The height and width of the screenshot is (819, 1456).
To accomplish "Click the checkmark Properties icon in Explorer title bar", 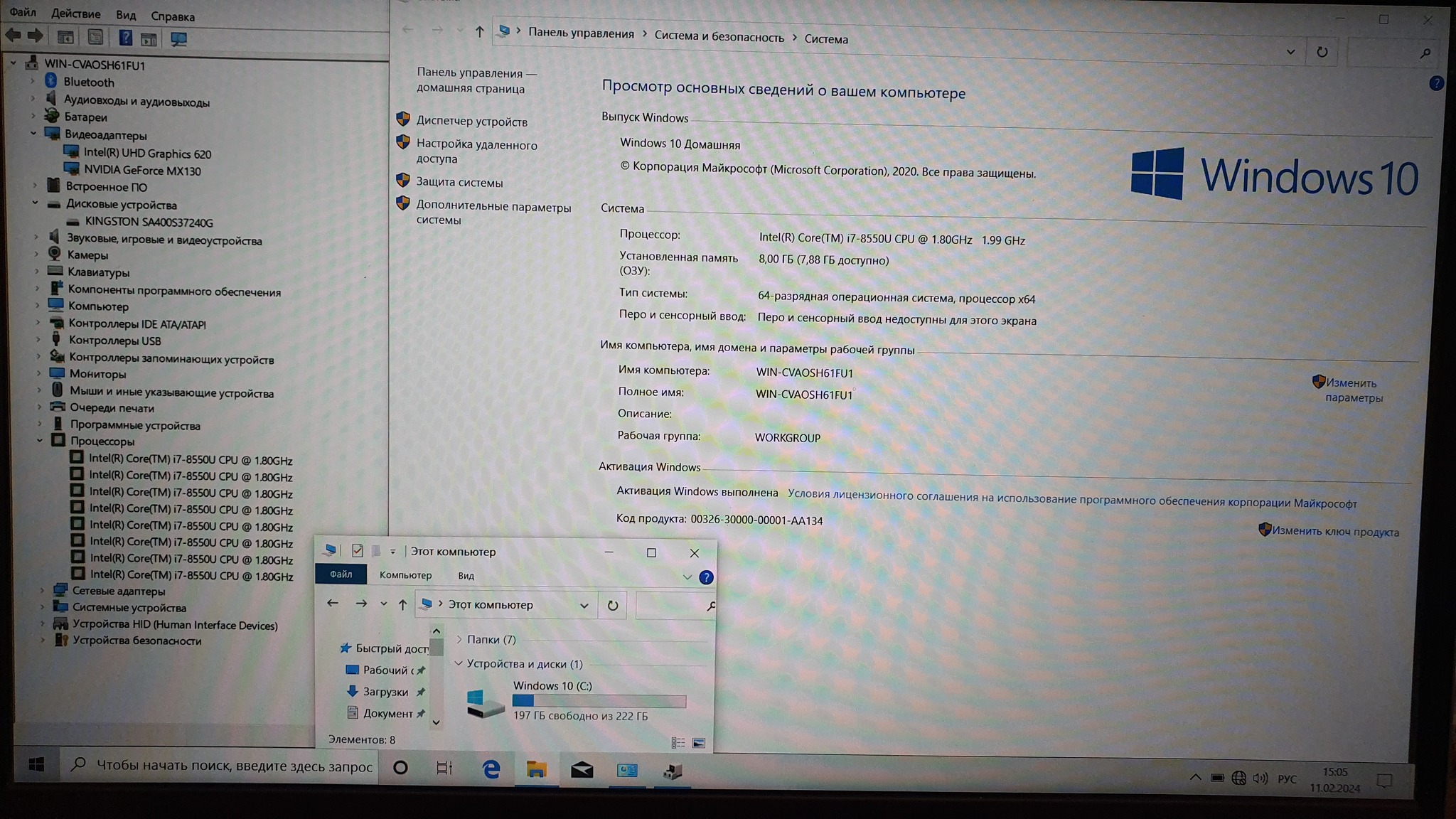I will [357, 551].
